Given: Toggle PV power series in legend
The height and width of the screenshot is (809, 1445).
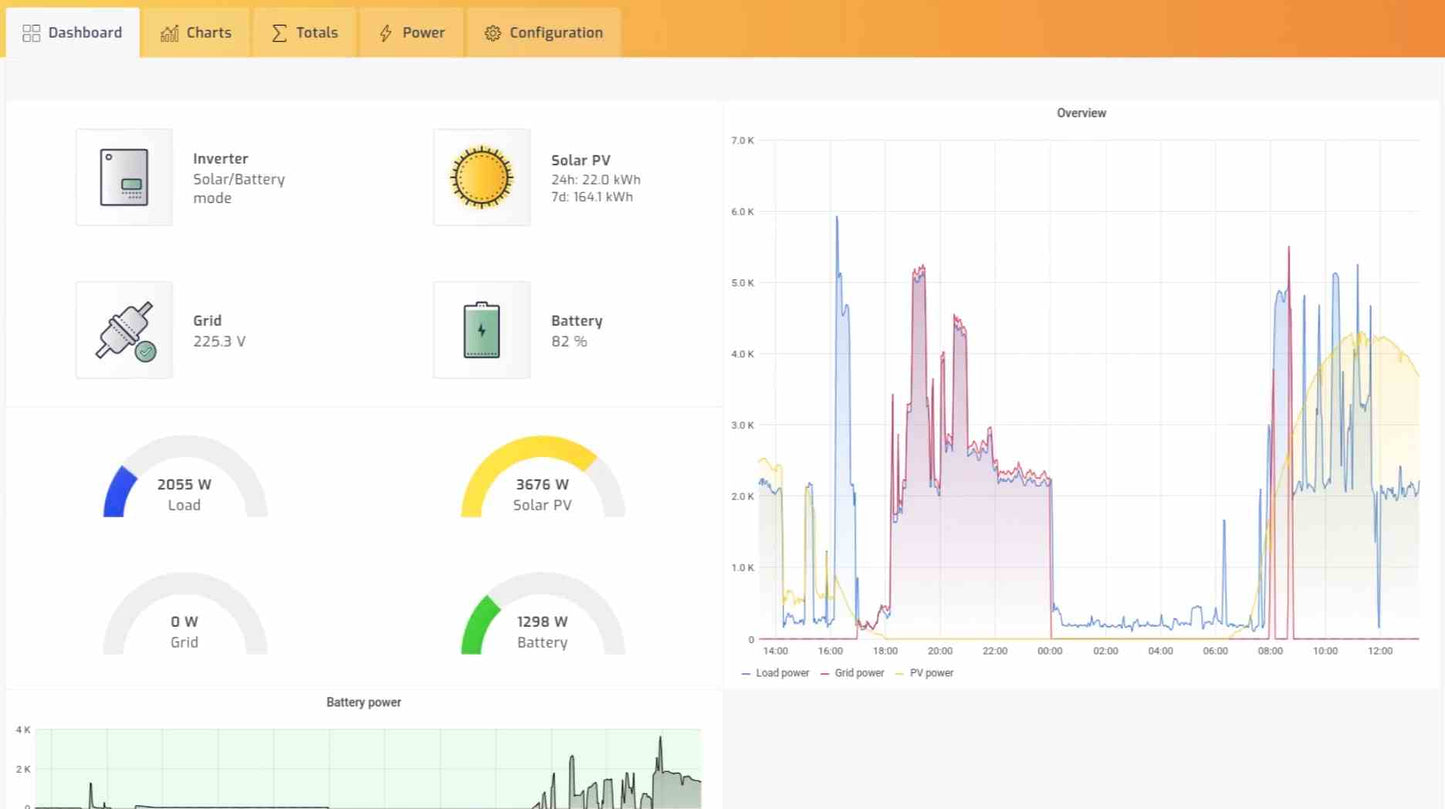Looking at the screenshot, I should pos(930,673).
